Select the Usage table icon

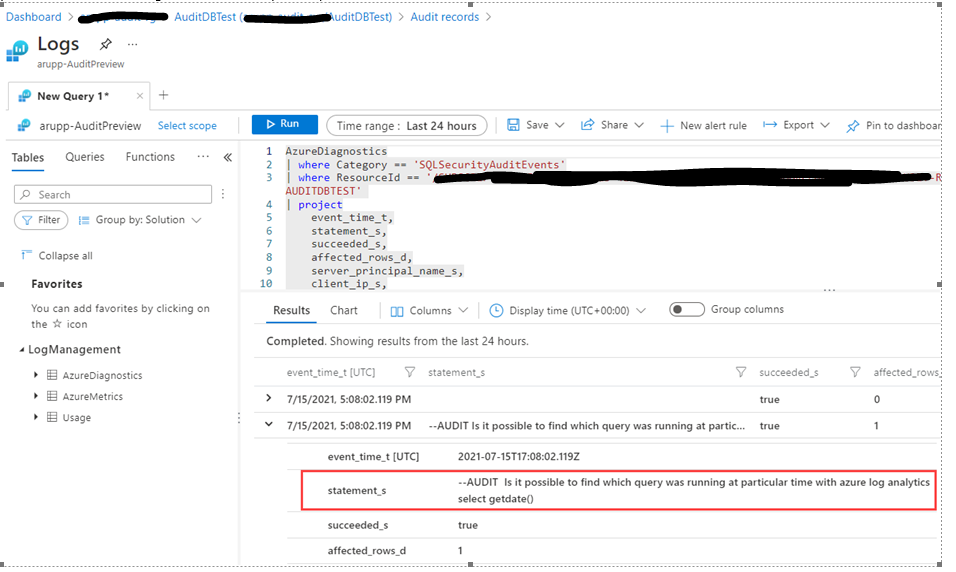(x=52, y=417)
